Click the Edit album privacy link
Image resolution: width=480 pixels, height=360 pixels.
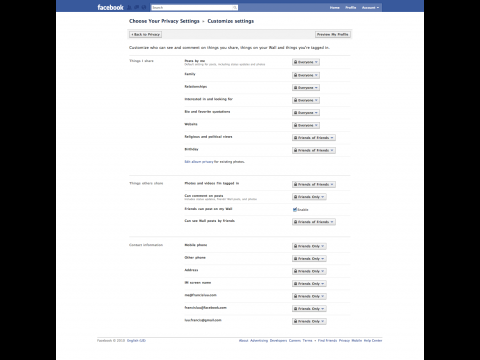click(x=199, y=162)
